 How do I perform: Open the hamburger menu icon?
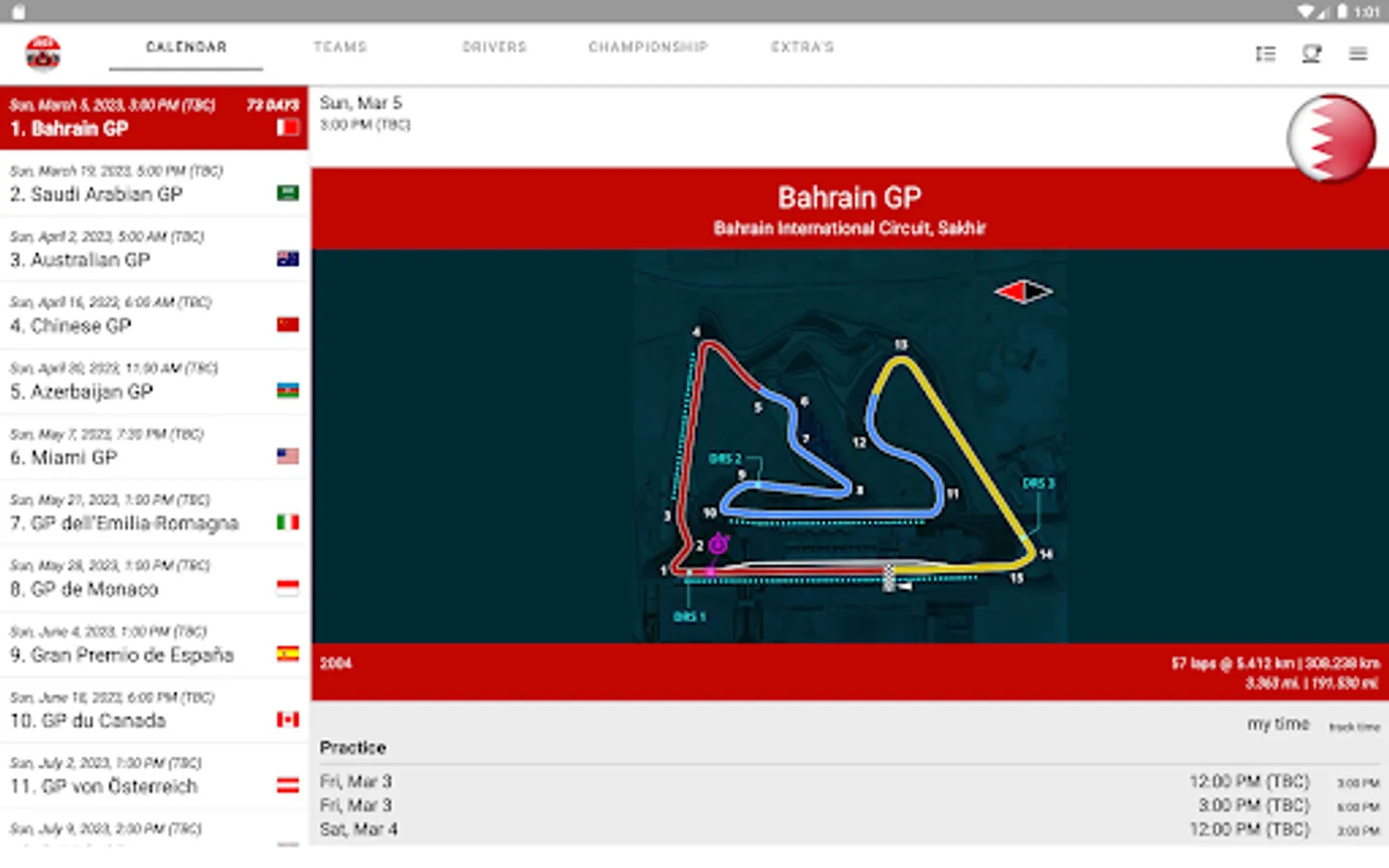tap(1358, 54)
